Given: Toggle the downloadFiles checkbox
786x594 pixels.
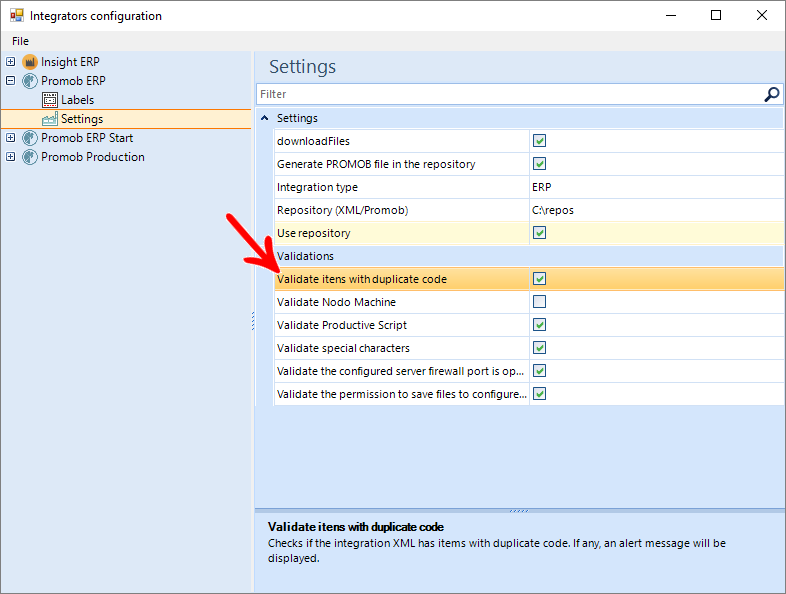Looking at the screenshot, I should pos(539,141).
